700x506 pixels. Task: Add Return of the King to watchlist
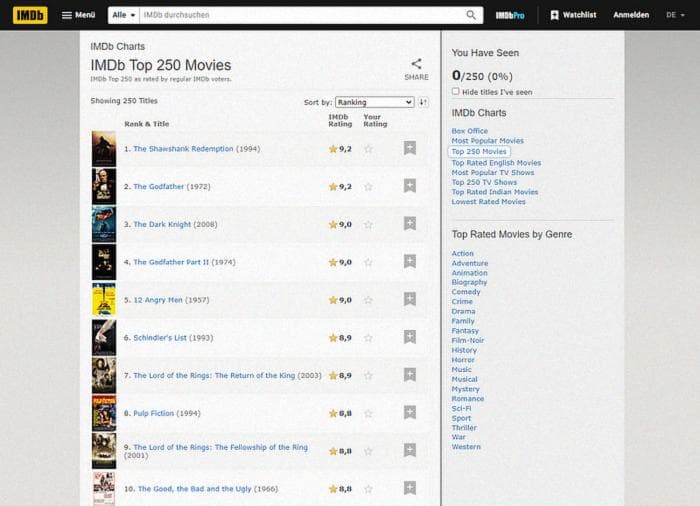pos(410,374)
